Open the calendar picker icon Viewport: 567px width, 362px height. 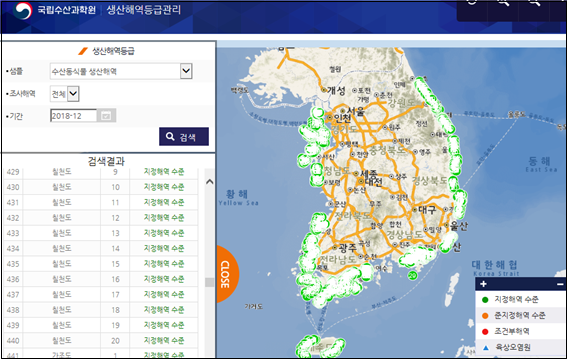pyautogui.click(x=106, y=116)
